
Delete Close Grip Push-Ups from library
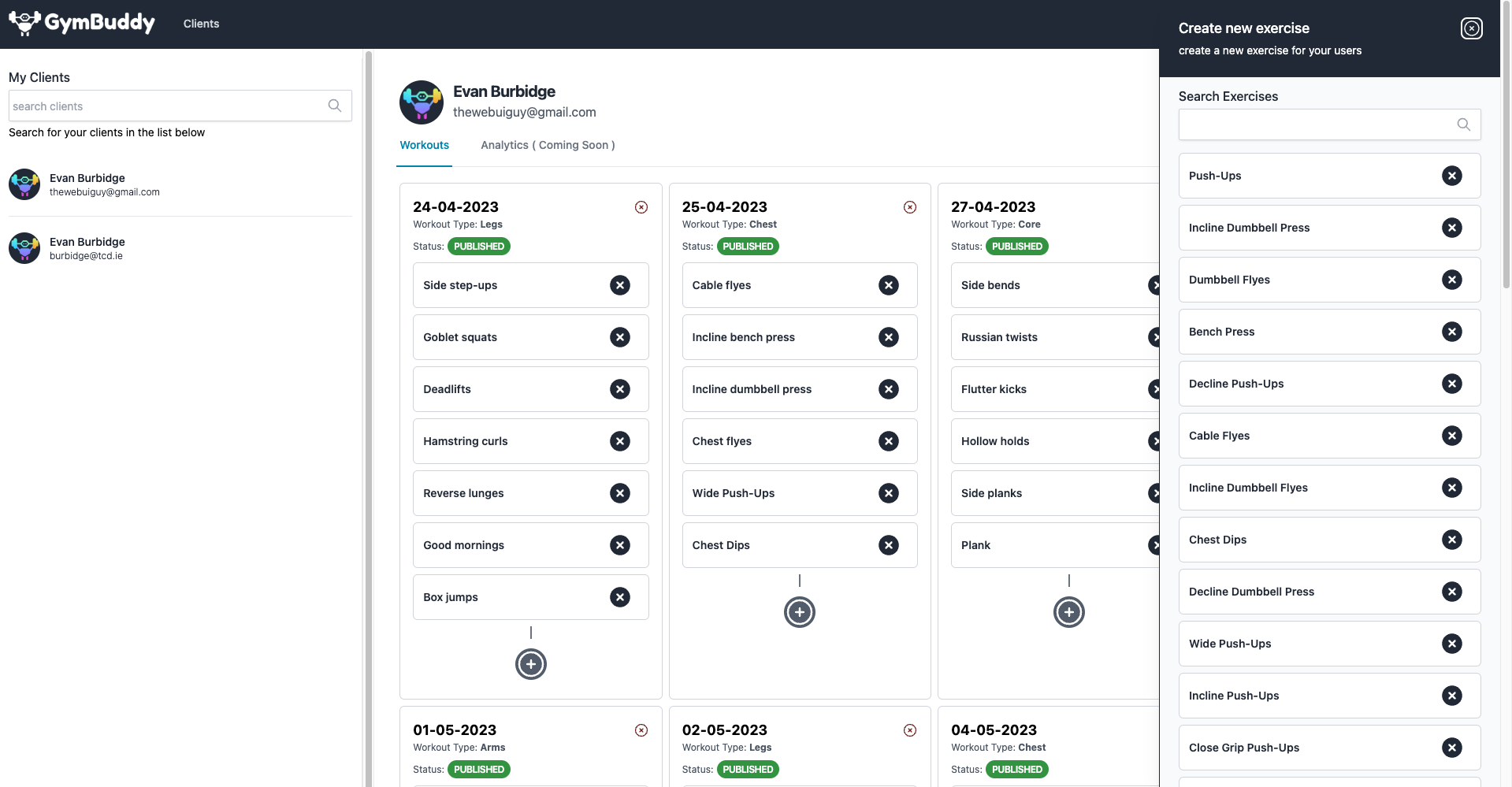[1452, 748]
